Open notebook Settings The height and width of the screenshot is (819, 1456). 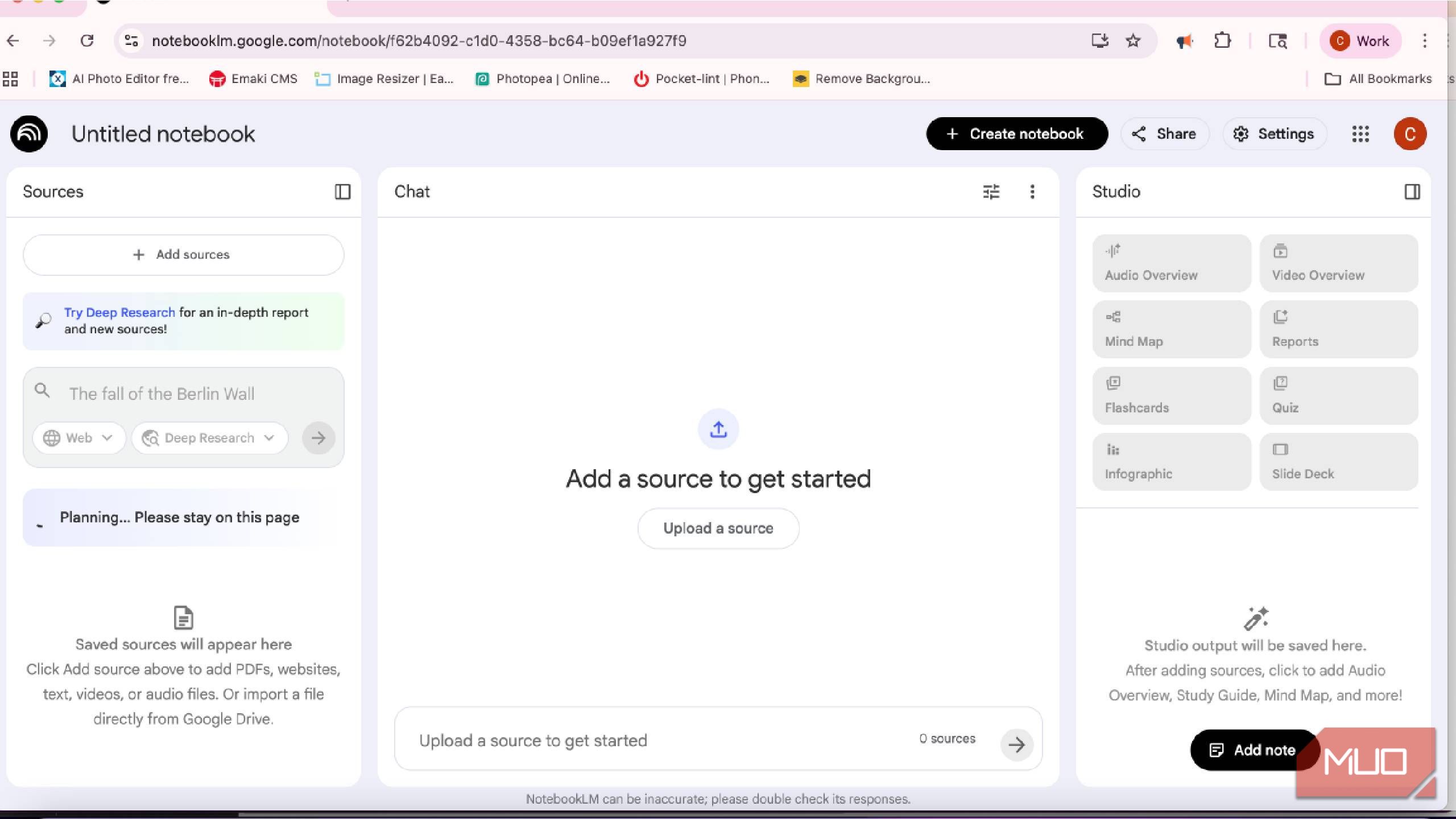point(1274,134)
